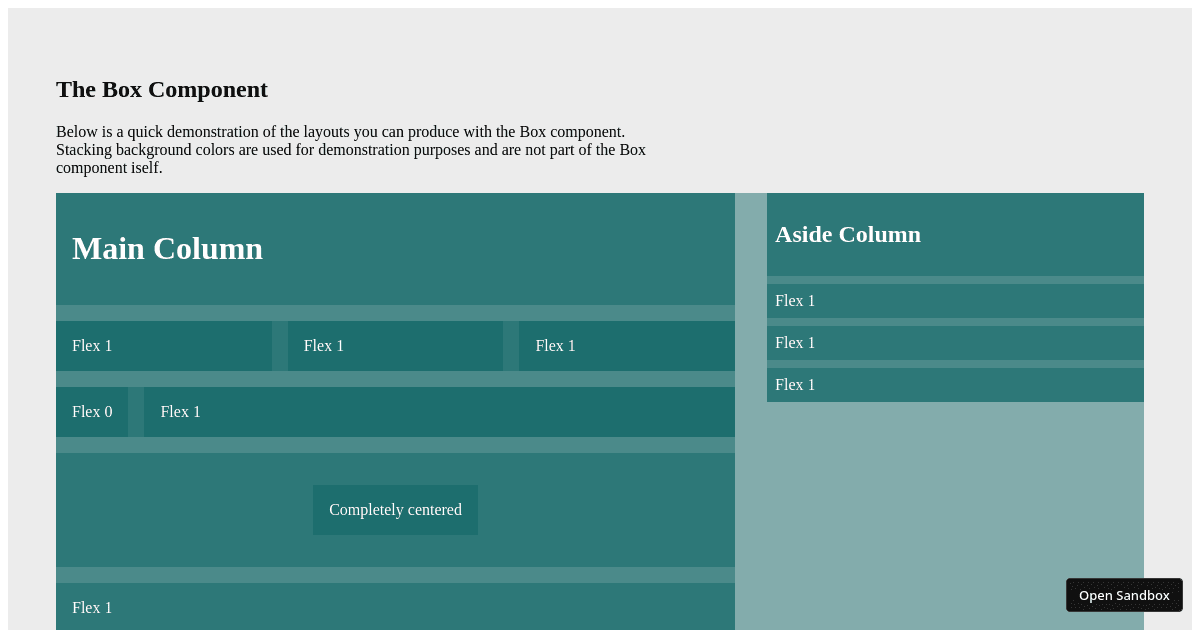This screenshot has height=630, width=1200.
Task: Click the Aside Column background area
Action: click(x=955, y=500)
